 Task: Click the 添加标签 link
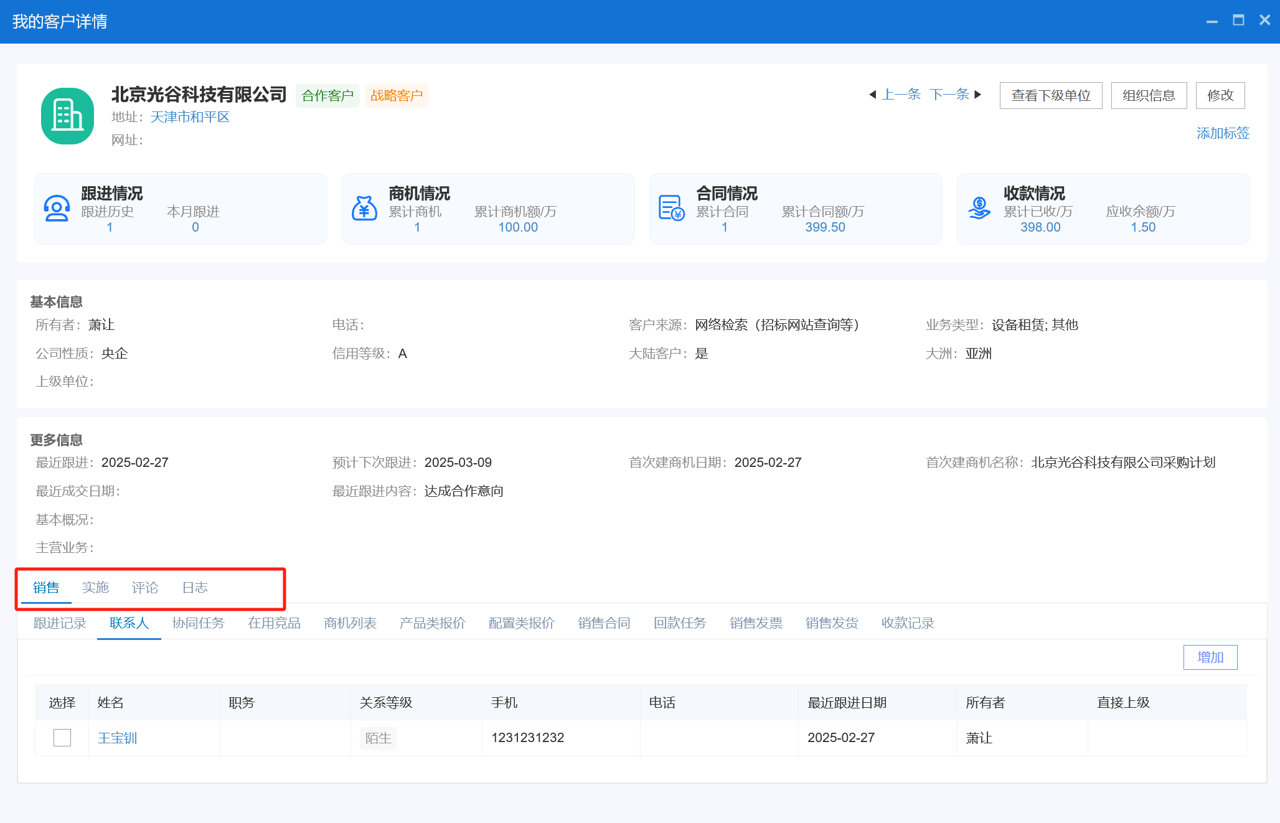(1222, 132)
